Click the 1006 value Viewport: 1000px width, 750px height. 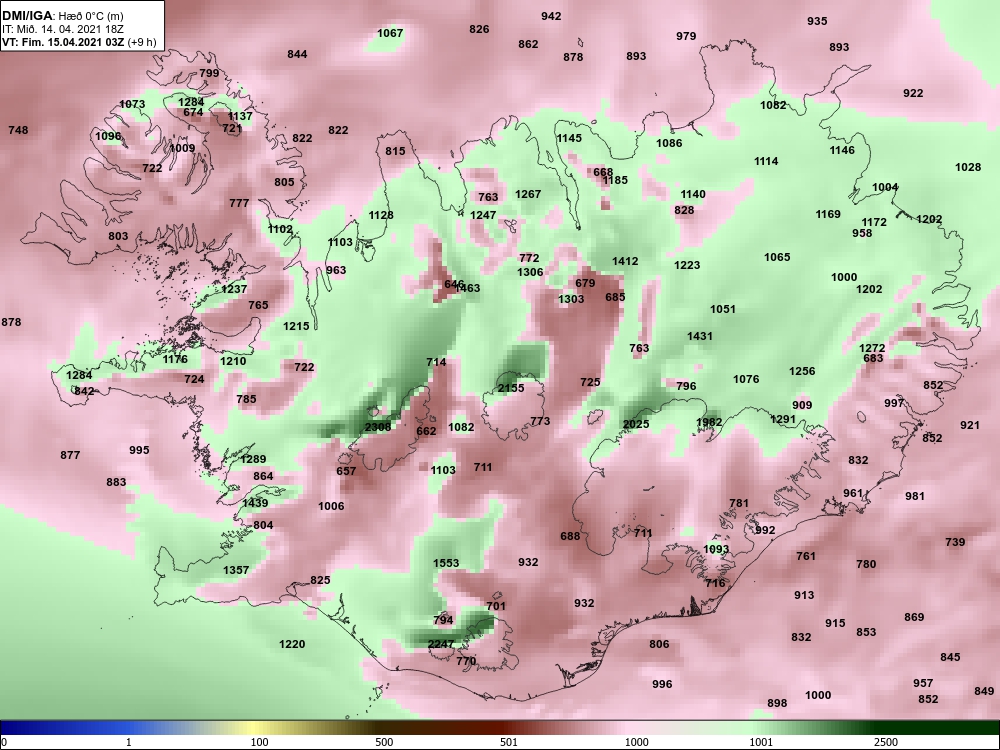[331, 506]
